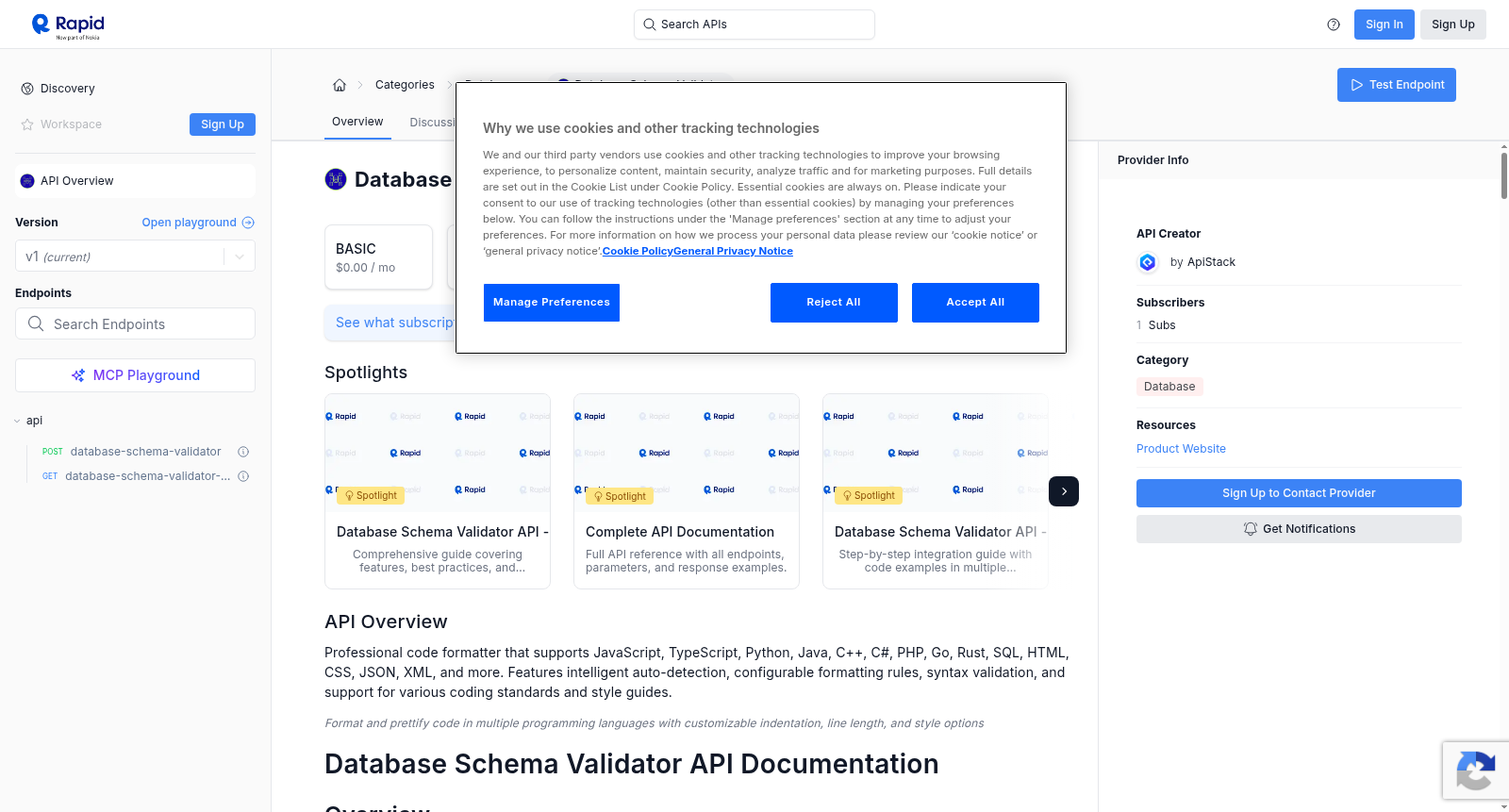The width and height of the screenshot is (1509, 812).
Task: Click the Sign Up button in header
Action: point(1453,25)
